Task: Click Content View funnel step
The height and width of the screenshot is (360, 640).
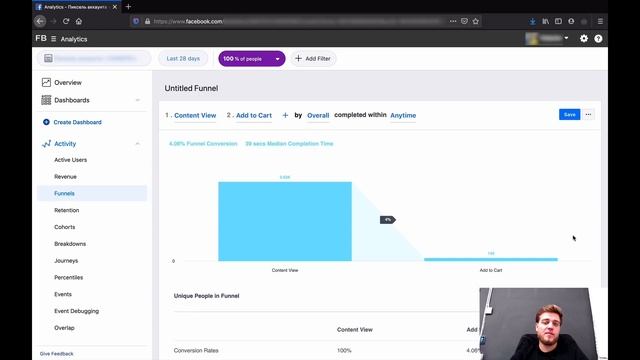Action: [195, 116]
